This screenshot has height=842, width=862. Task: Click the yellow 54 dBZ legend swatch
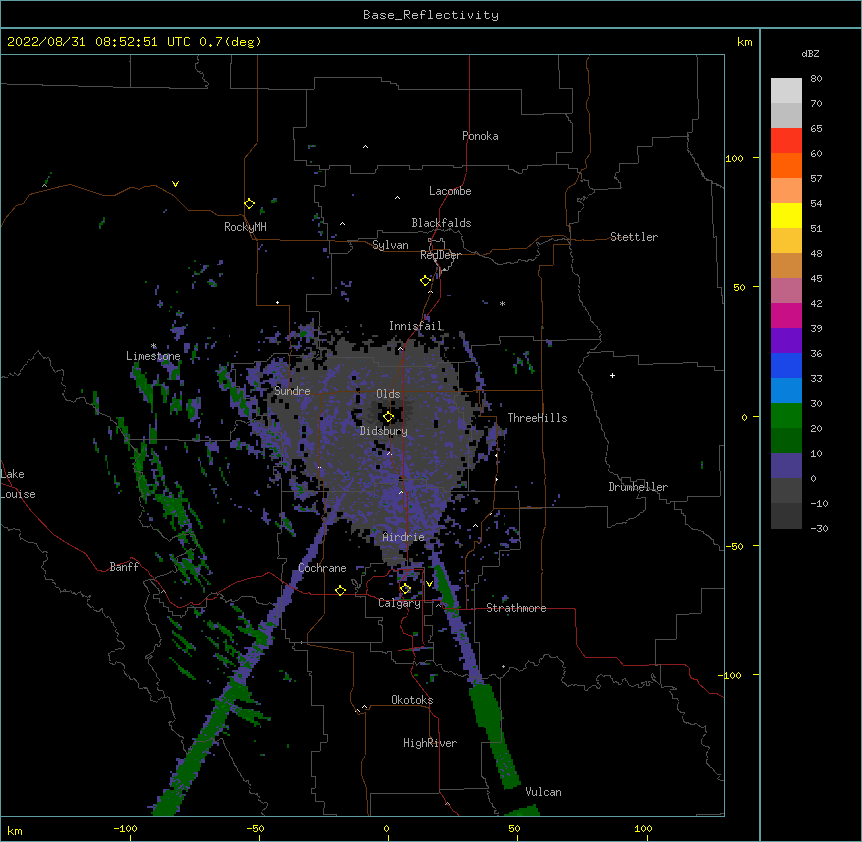[x=786, y=215]
